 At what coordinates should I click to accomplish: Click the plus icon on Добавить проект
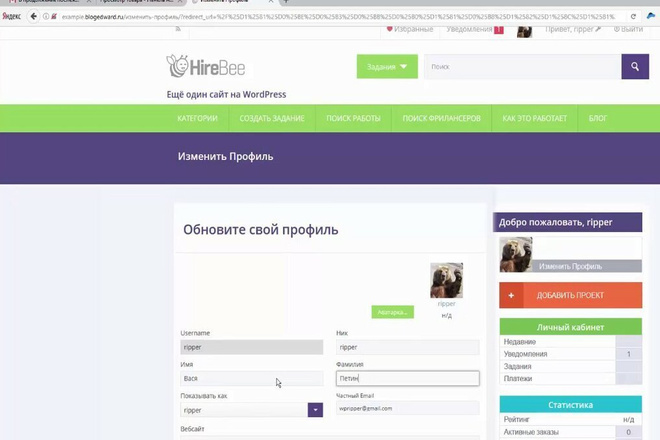(511, 295)
